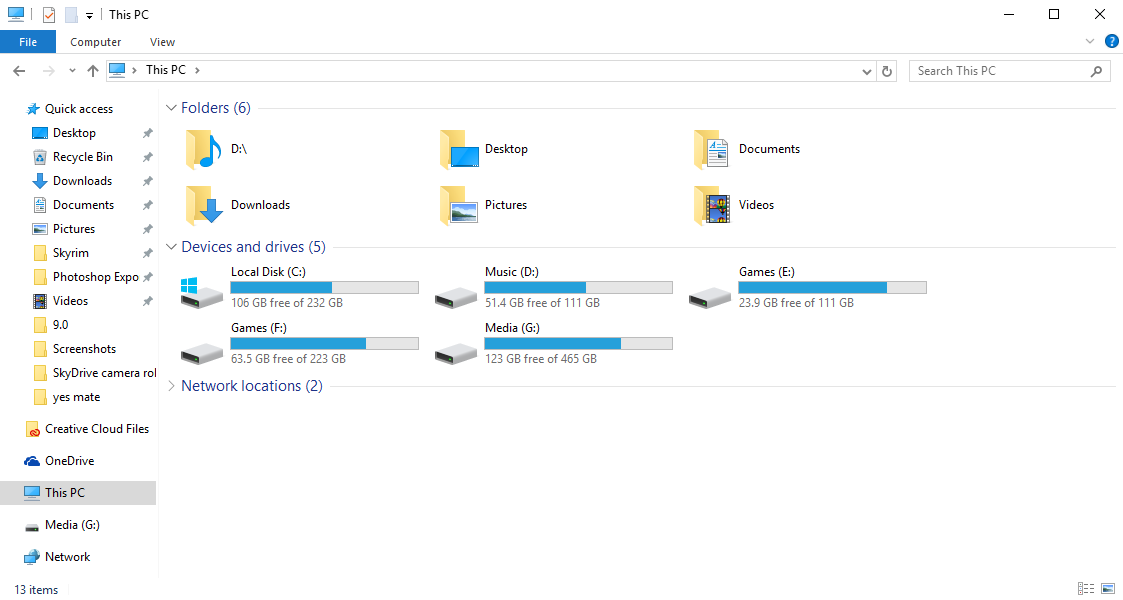
Task: Open the View ribbon tab
Action: (163, 42)
